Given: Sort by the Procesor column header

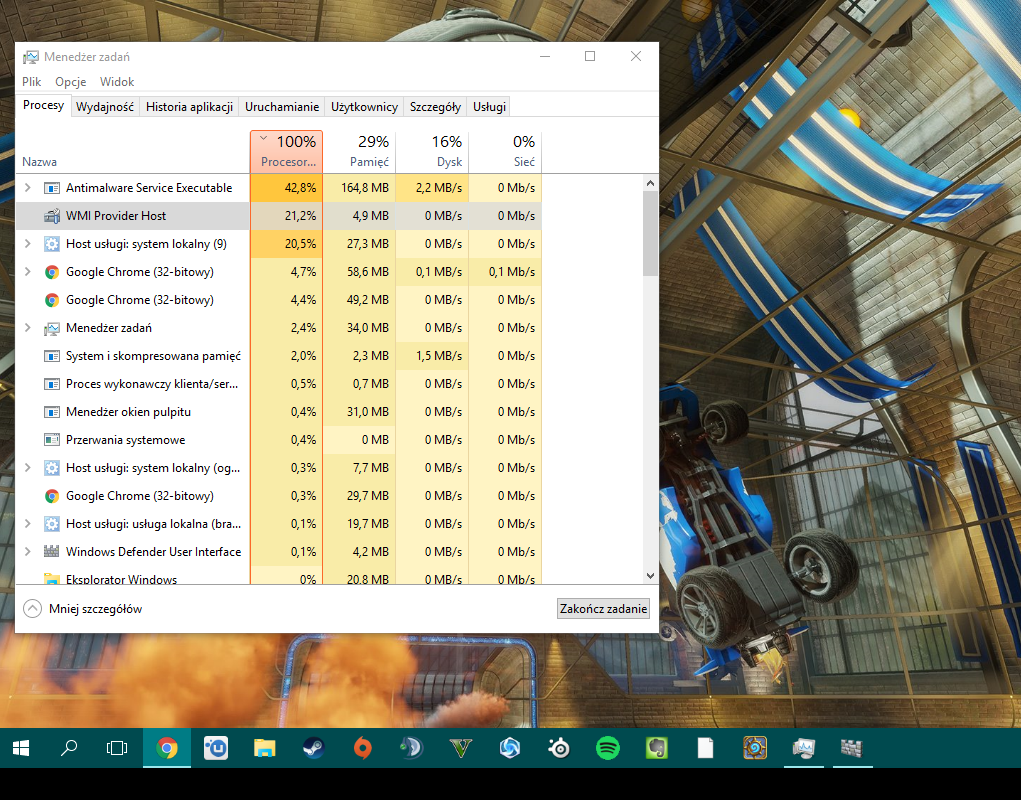Looking at the screenshot, I should (287, 152).
